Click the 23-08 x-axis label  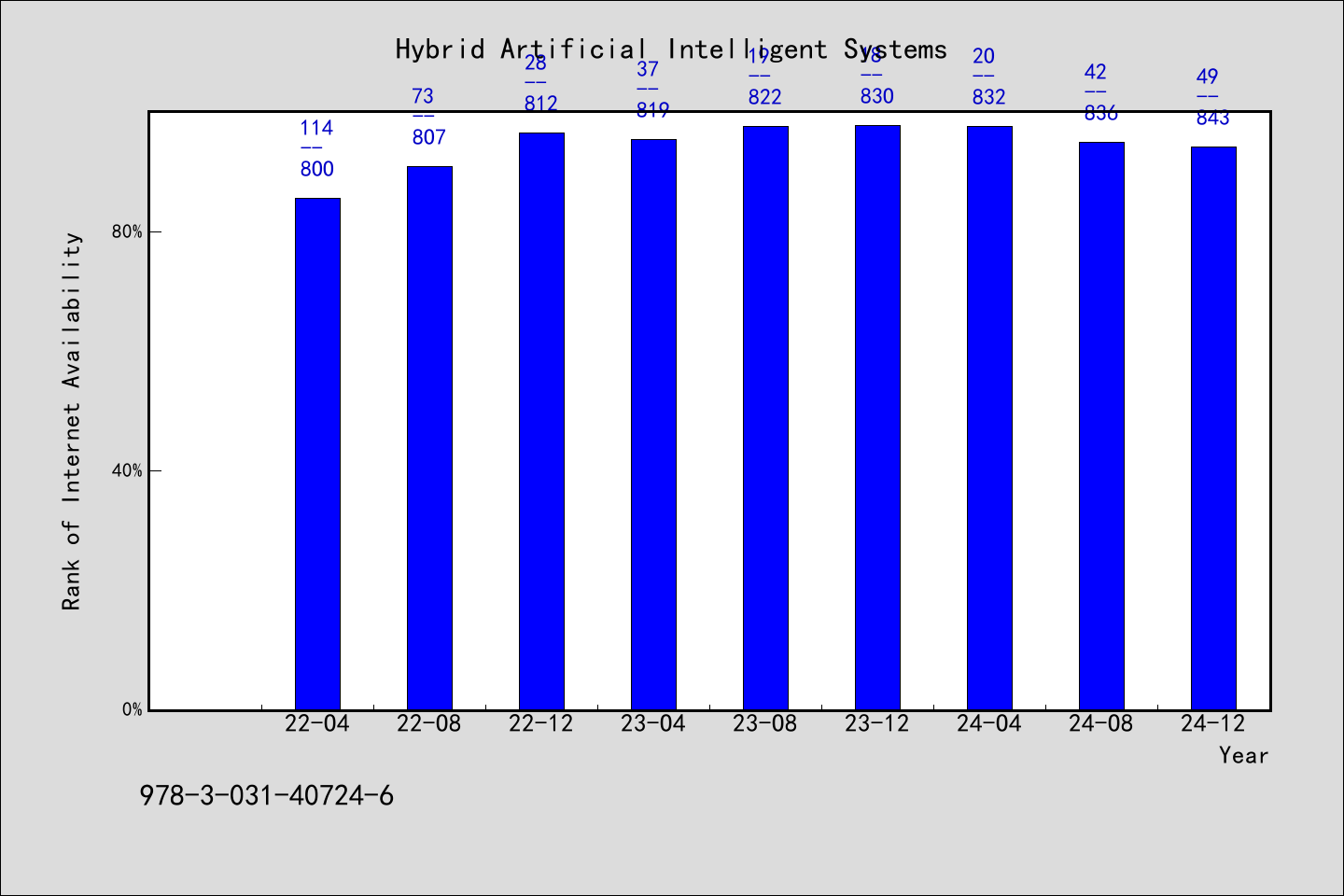[765, 723]
